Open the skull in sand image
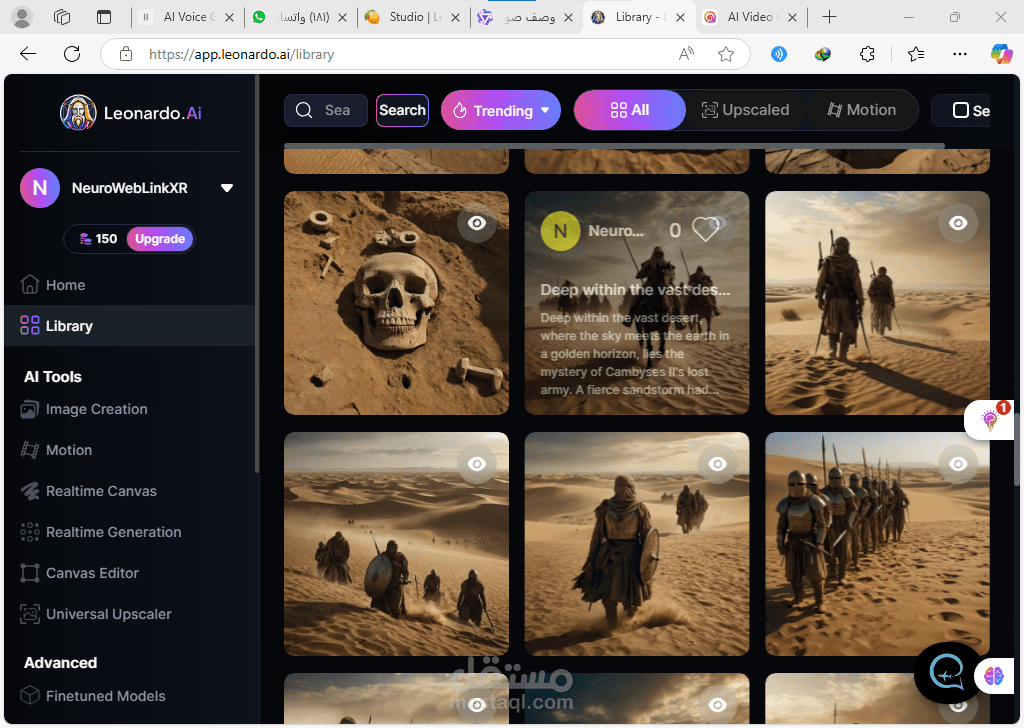The image size is (1024, 728). tap(396, 303)
